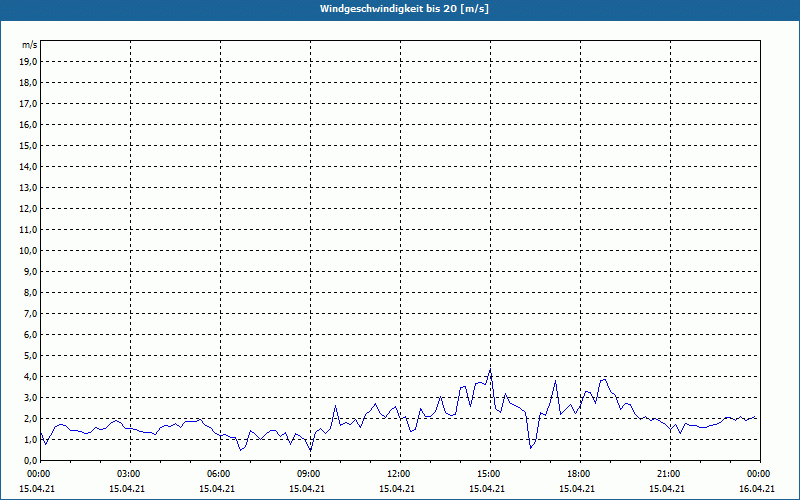
Task: Select the 18,0 y-axis value
Action: pos(28,83)
